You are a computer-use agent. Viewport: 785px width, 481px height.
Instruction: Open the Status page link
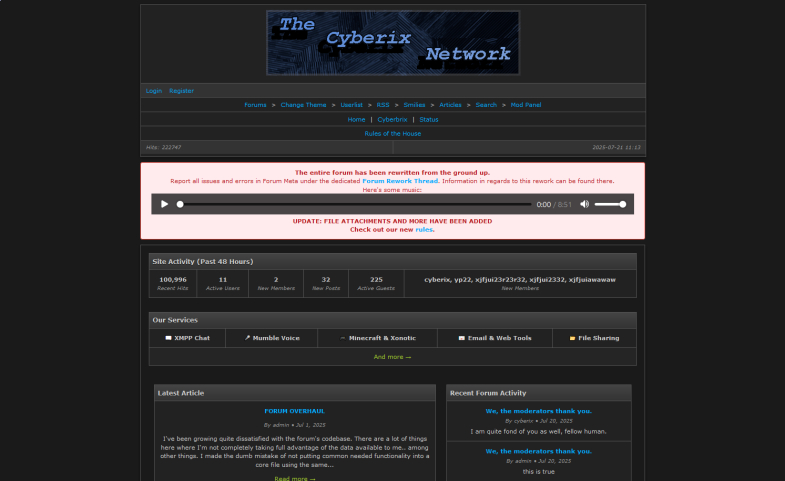(x=429, y=120)
